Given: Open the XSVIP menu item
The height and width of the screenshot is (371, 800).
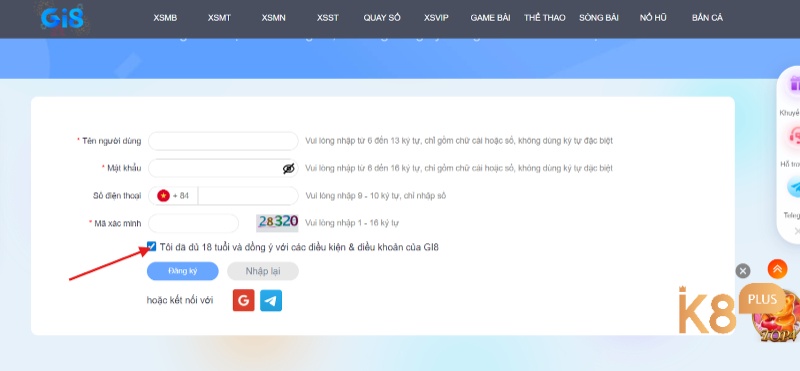Looking at the screenshot, I should 436,18.
